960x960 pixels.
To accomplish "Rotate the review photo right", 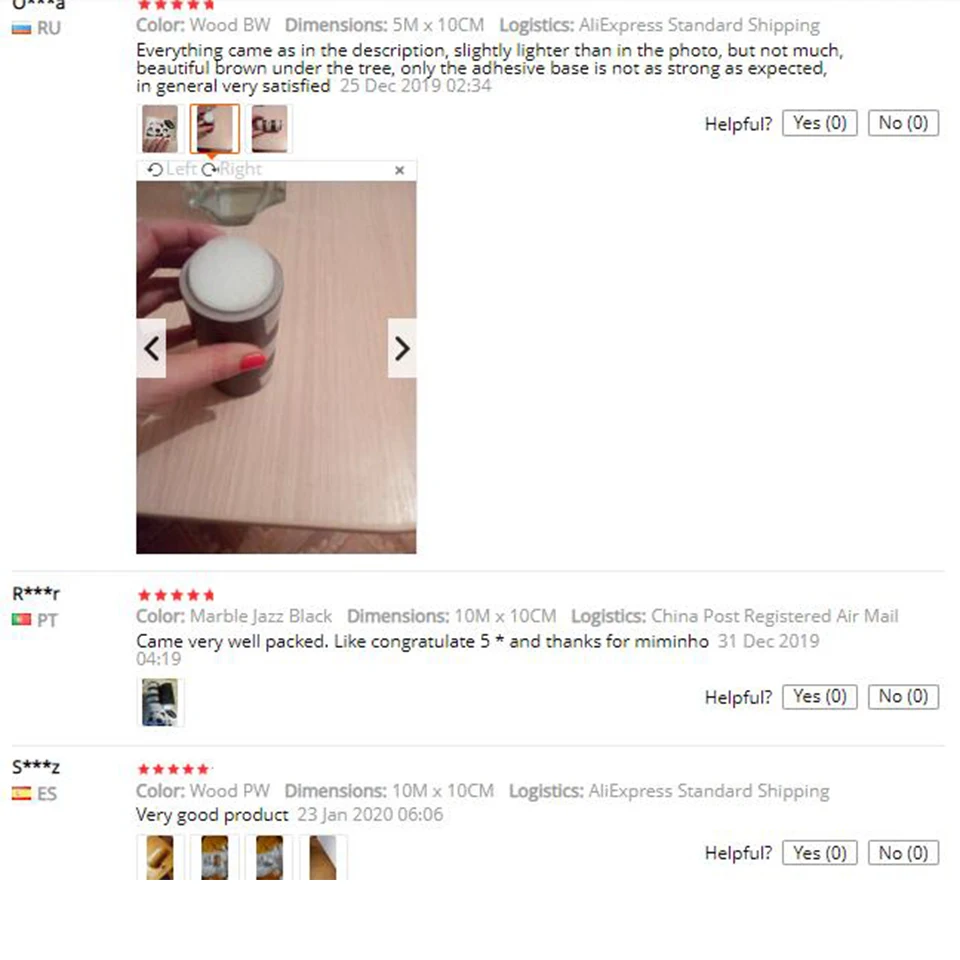I will tap(232, 169).
